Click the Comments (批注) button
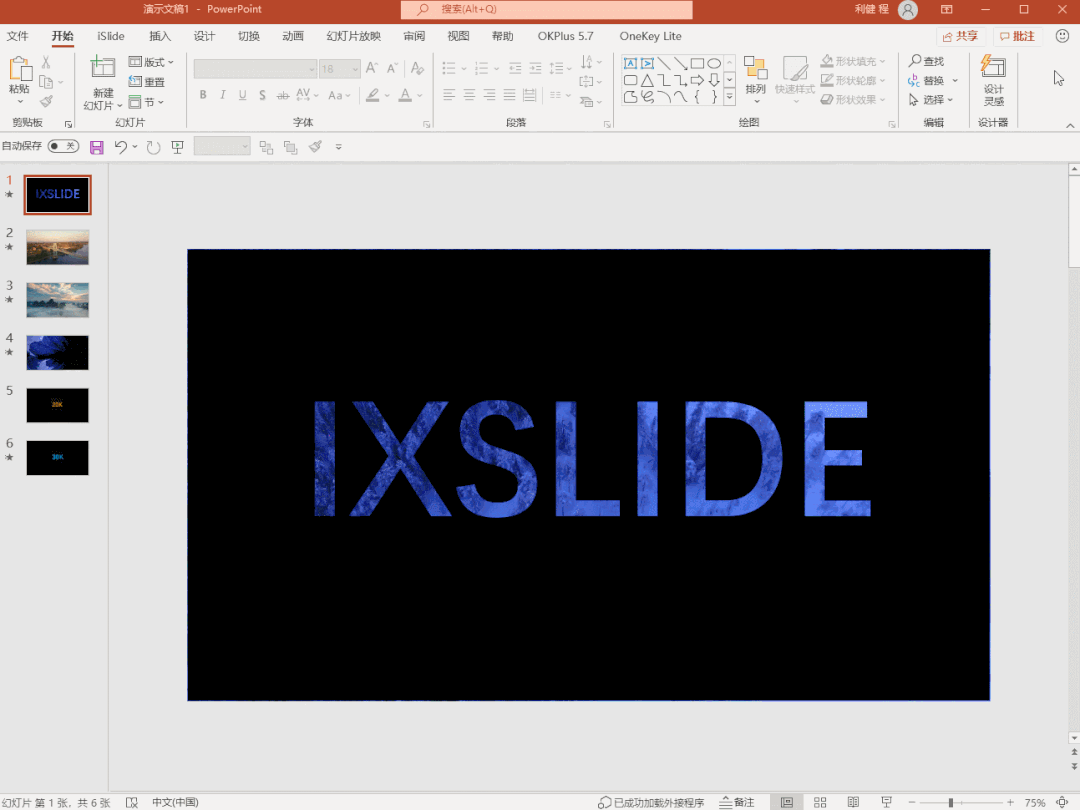Viewport: 1080px width, 810px height. (1017, 36)
